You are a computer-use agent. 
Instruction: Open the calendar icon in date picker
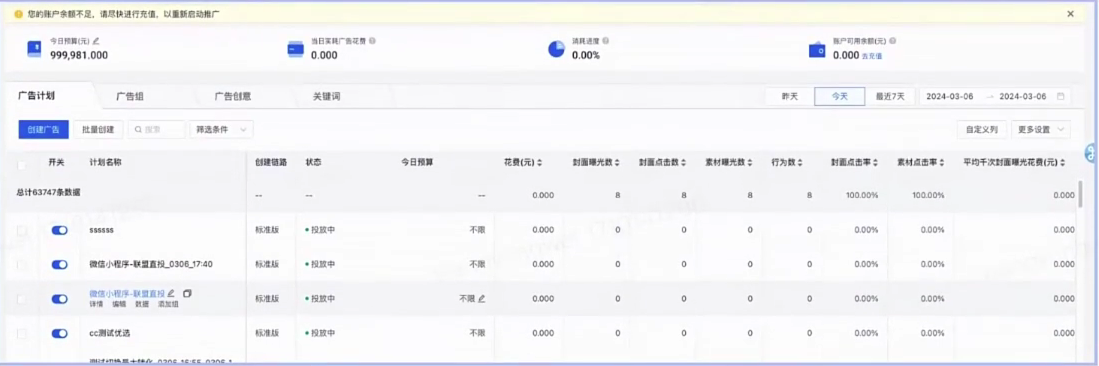1060,97
